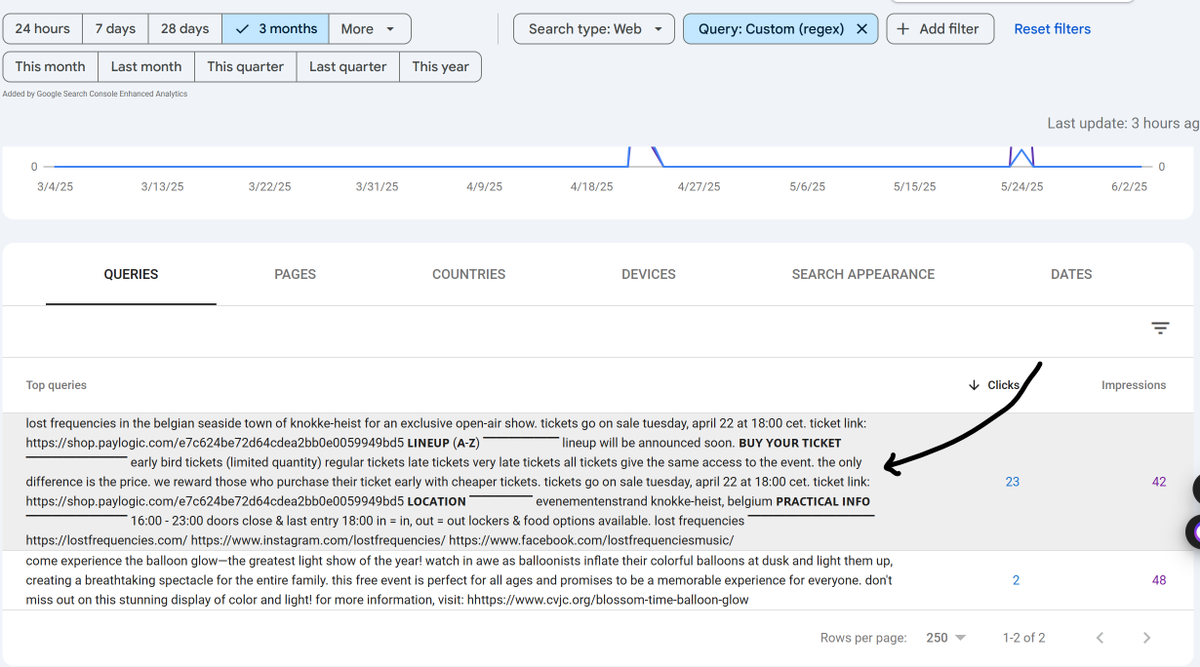Click the Reset filters link
The height and width of the screenshot is (667, 1200).
[x=1052, y=29]
